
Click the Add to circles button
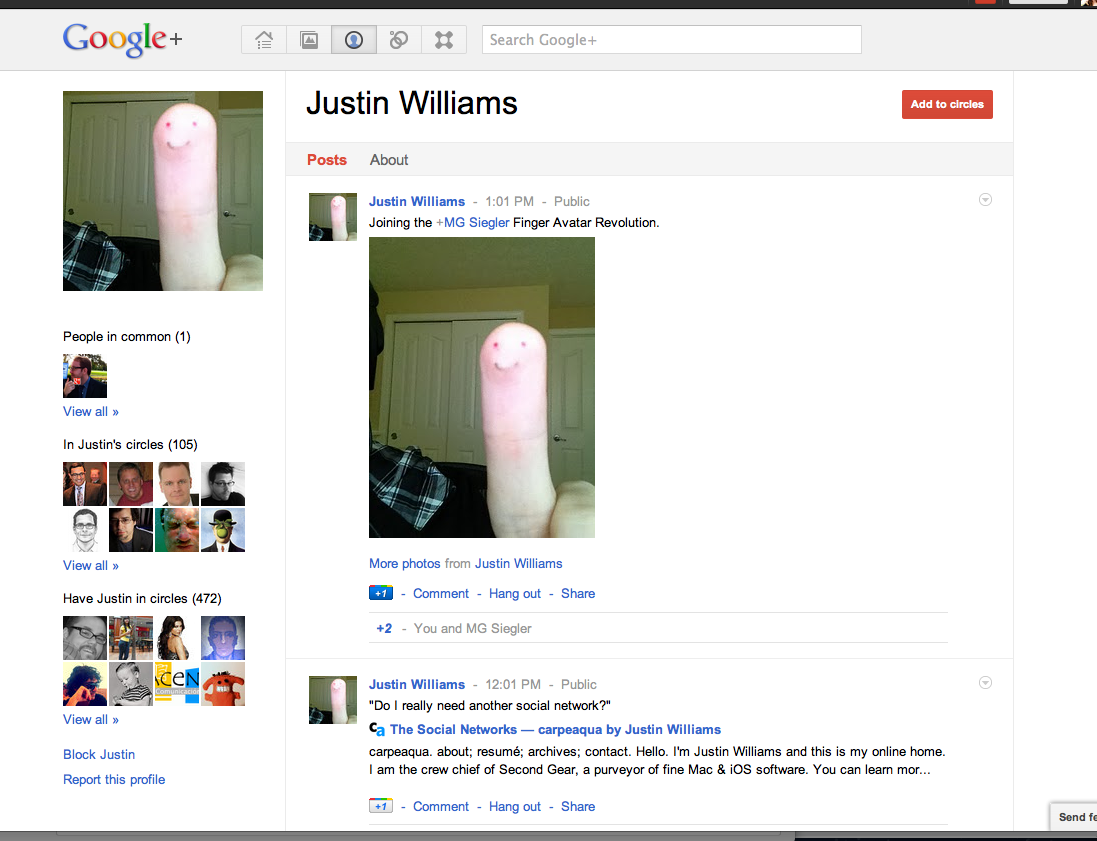click(947, 104)
